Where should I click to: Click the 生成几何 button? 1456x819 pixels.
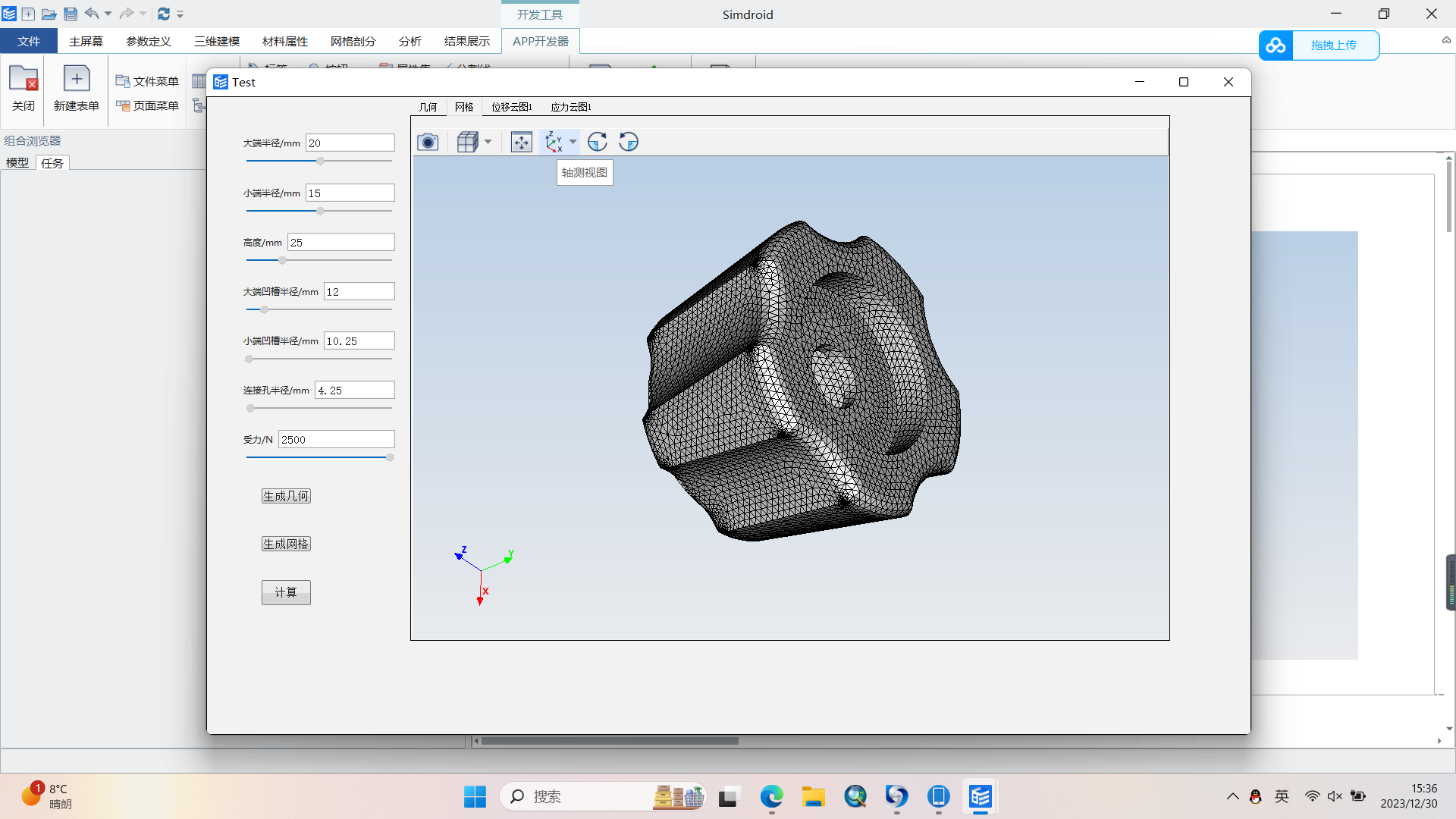286,496
